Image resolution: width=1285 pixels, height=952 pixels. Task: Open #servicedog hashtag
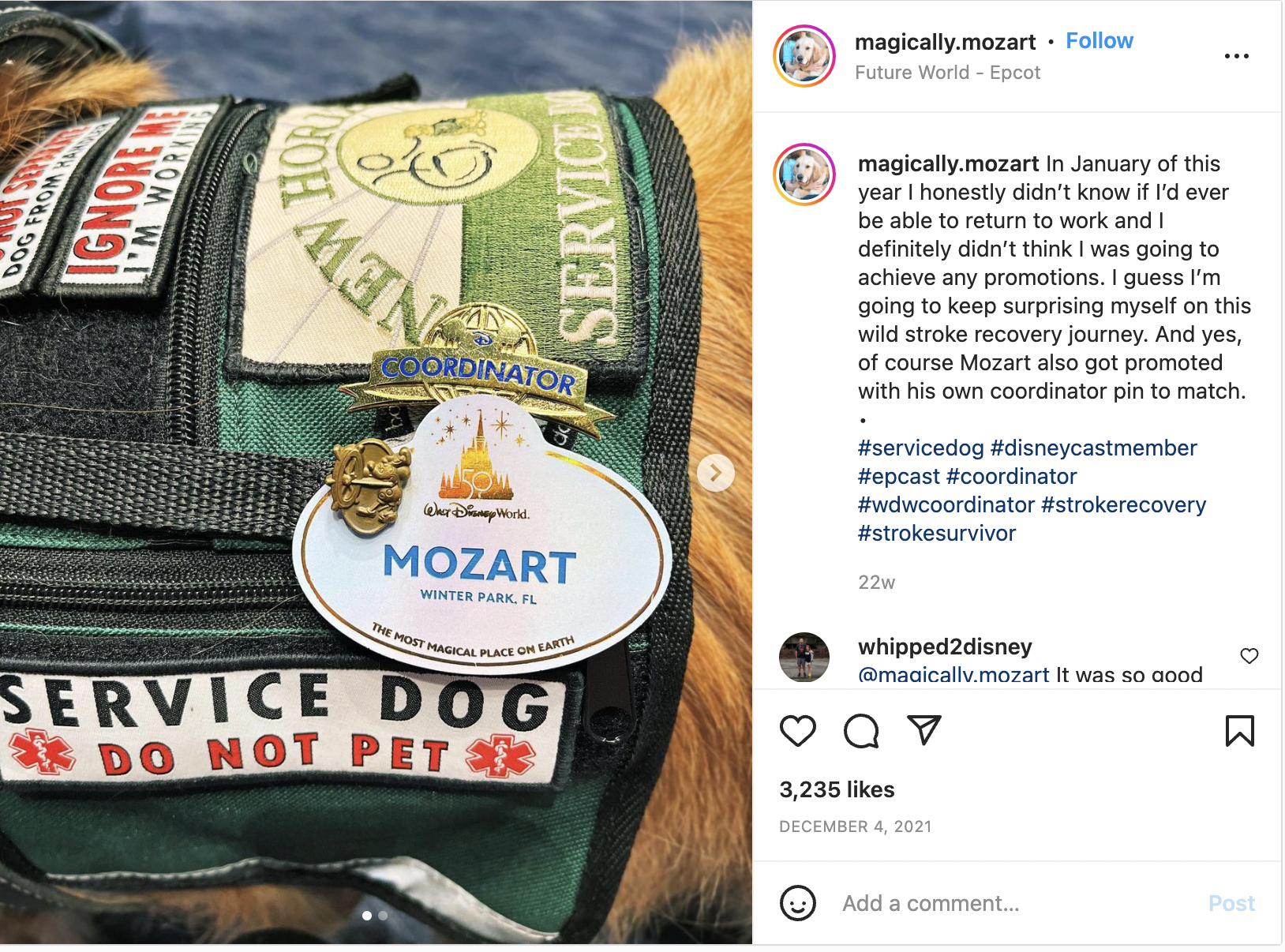pos(921,448)
